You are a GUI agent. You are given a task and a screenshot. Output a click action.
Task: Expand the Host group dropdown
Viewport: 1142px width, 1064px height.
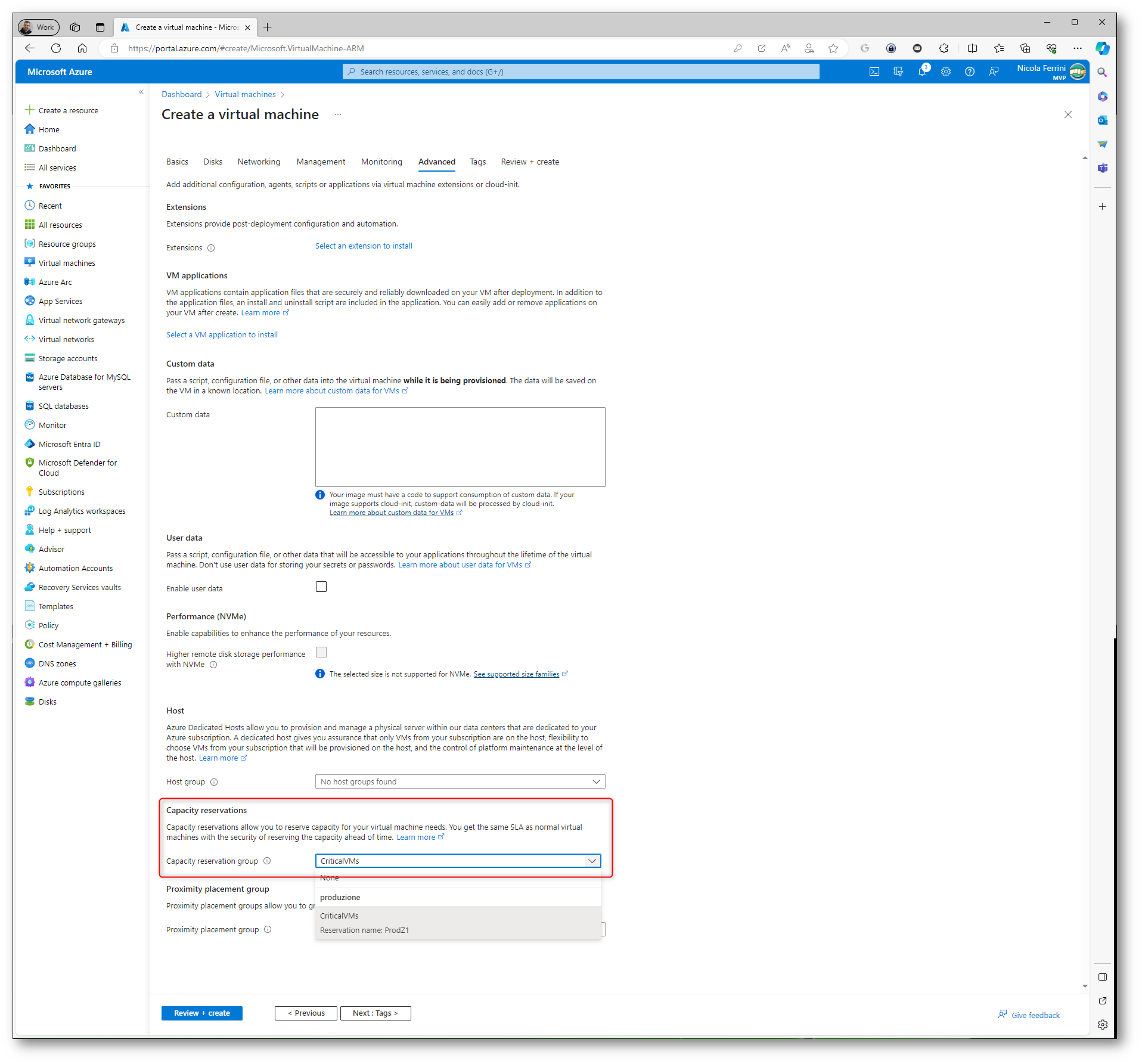click(460, 781)
